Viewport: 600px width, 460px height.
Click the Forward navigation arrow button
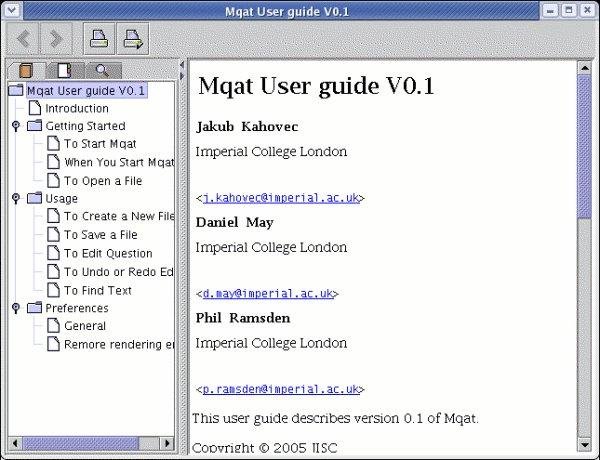tap(56, 39)
